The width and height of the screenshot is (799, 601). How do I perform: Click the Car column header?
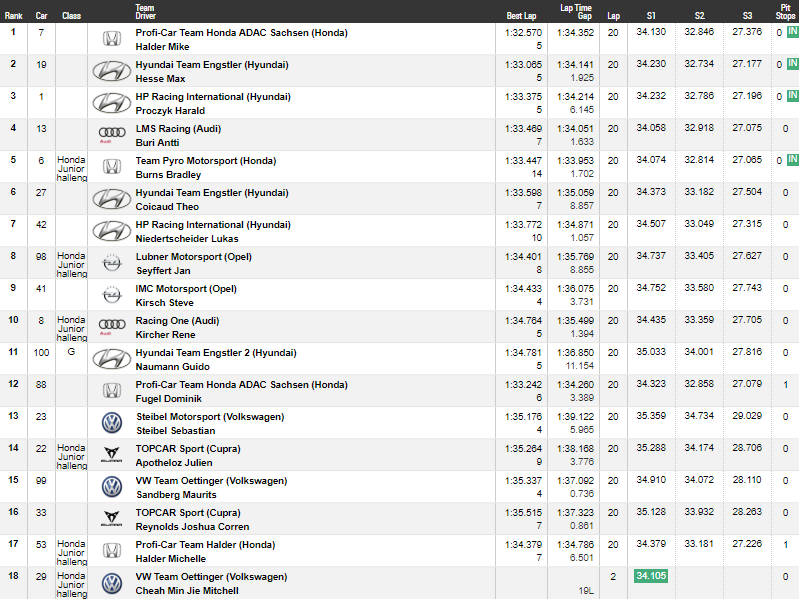tap(41, 16)
